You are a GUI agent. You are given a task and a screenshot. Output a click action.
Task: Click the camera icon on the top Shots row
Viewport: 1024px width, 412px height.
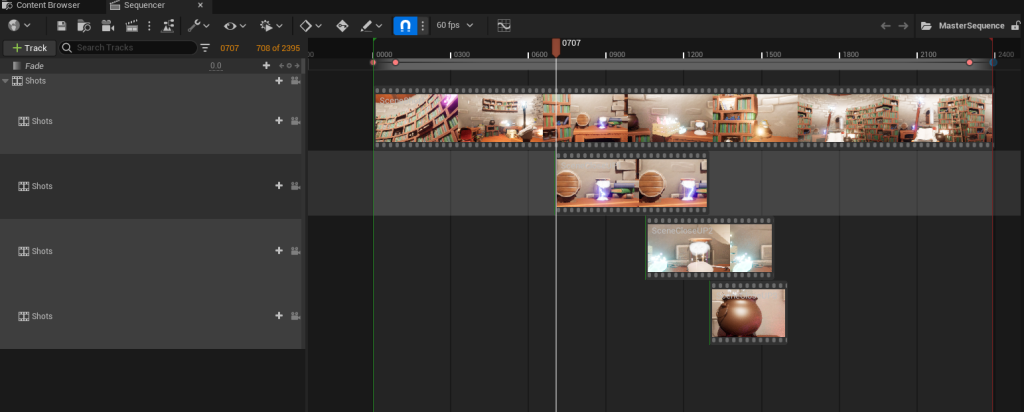point(295,81)
